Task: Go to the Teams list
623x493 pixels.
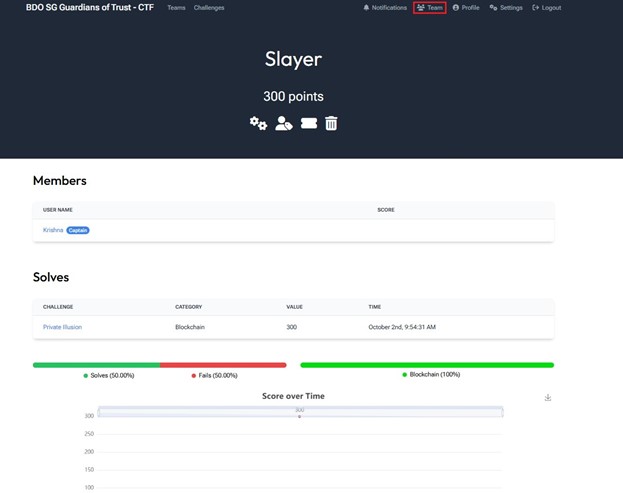Action: [176, 8]
